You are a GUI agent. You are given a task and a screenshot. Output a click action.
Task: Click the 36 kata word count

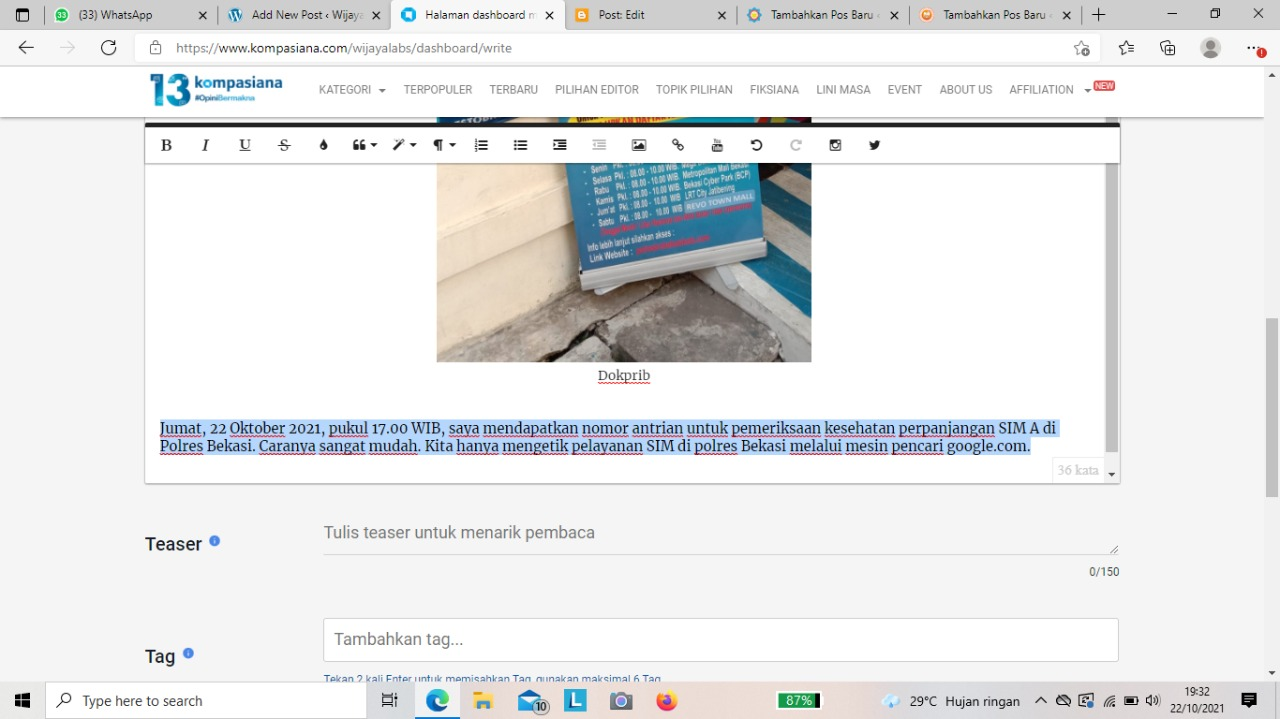coord(1078,470)
